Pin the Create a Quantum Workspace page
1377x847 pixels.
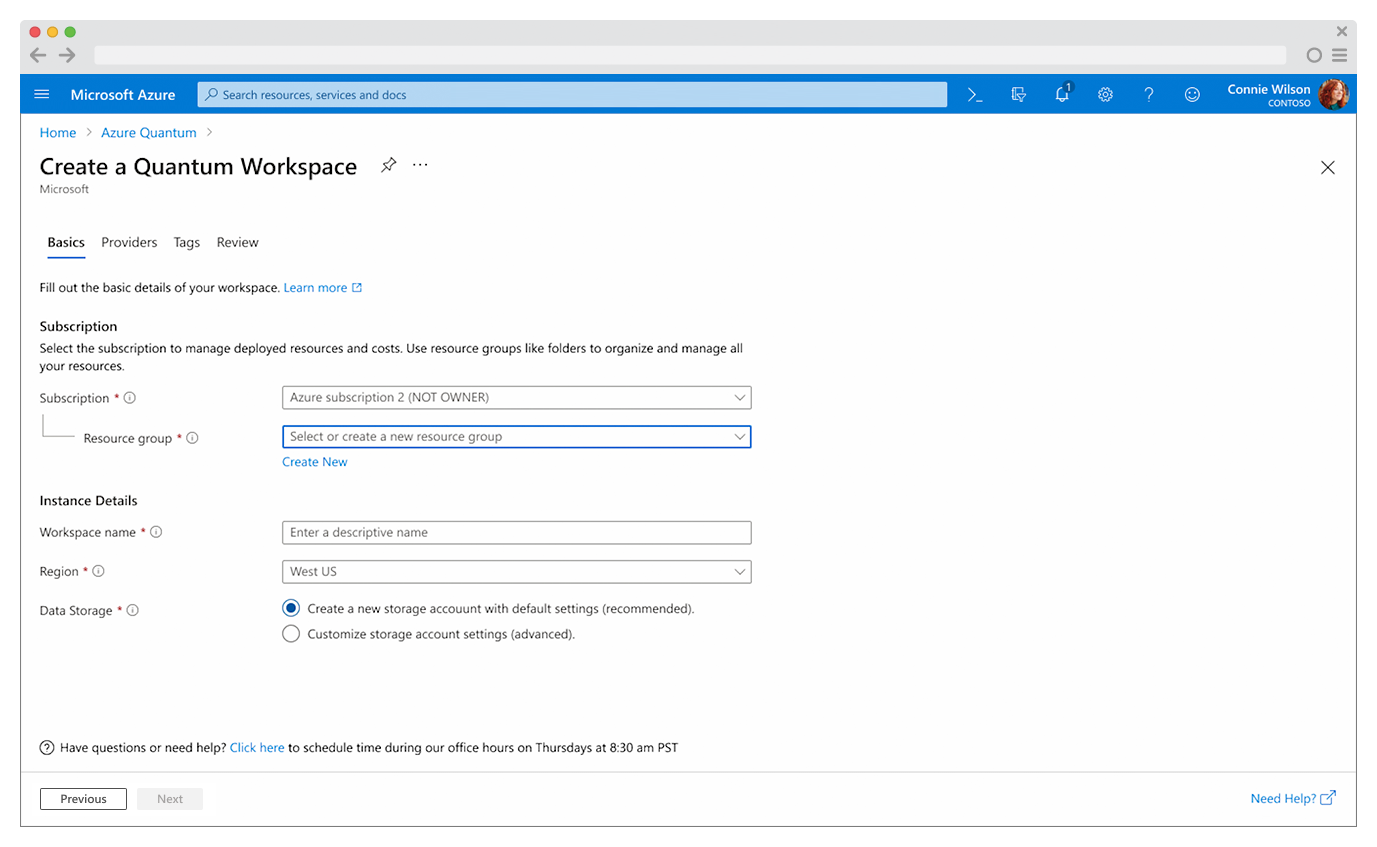pyautogui.click(x=388, y=164)
